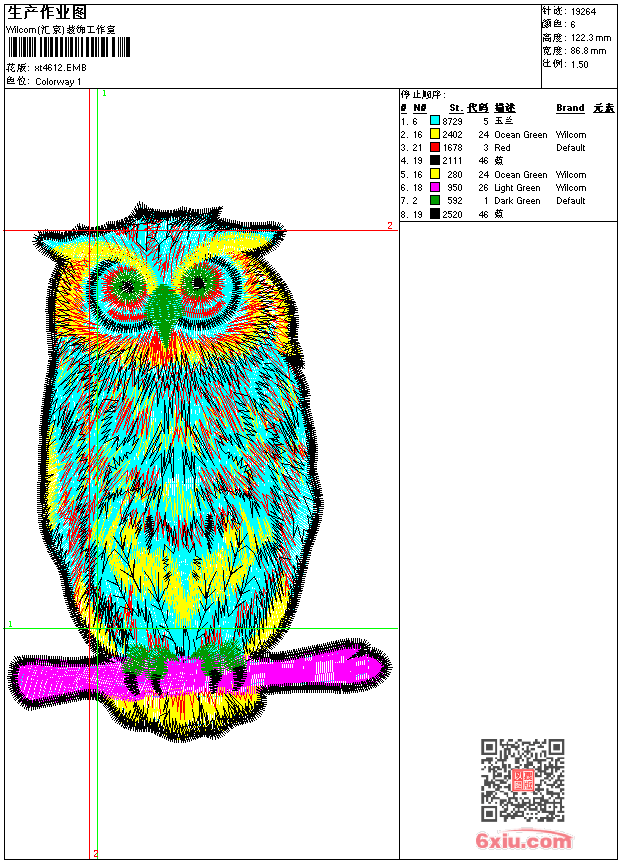Open the 6xiu.com watermark link

coord(523,841)
